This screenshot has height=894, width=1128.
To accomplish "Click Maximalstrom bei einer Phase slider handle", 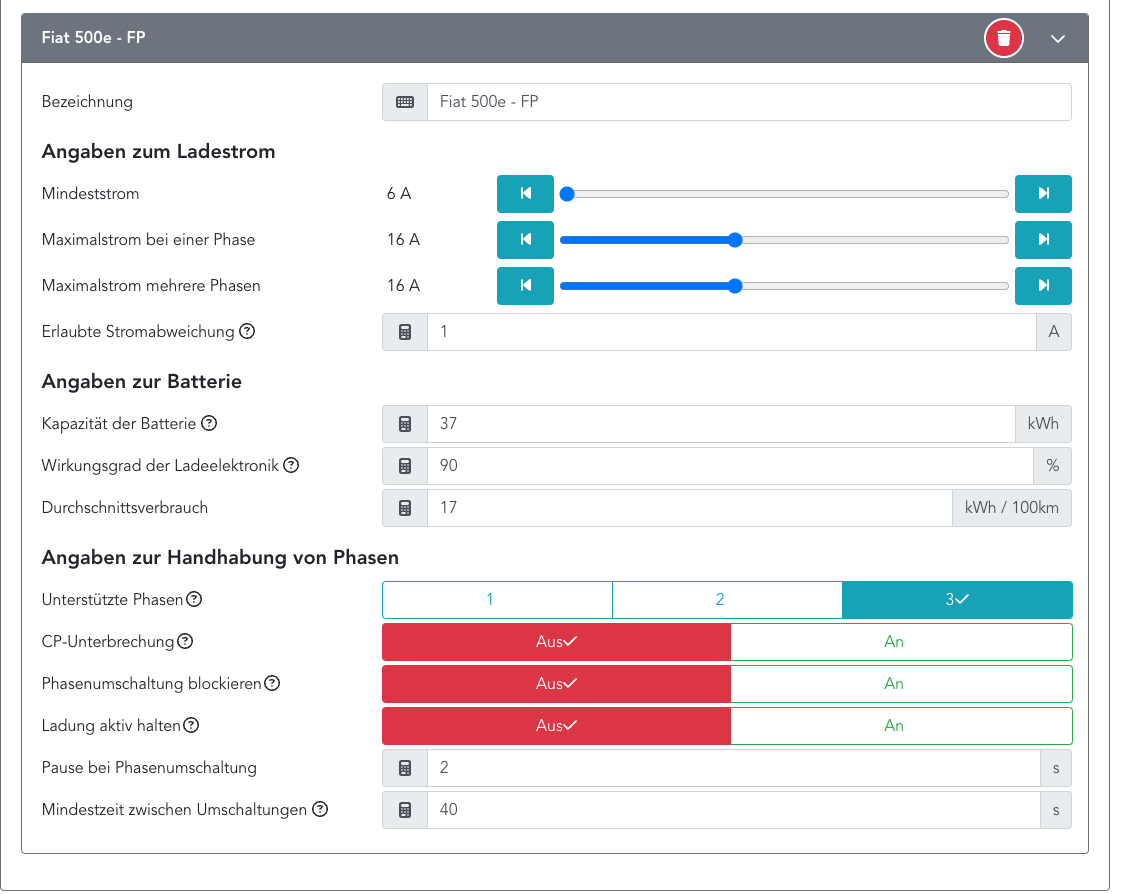I will (734, 240).
